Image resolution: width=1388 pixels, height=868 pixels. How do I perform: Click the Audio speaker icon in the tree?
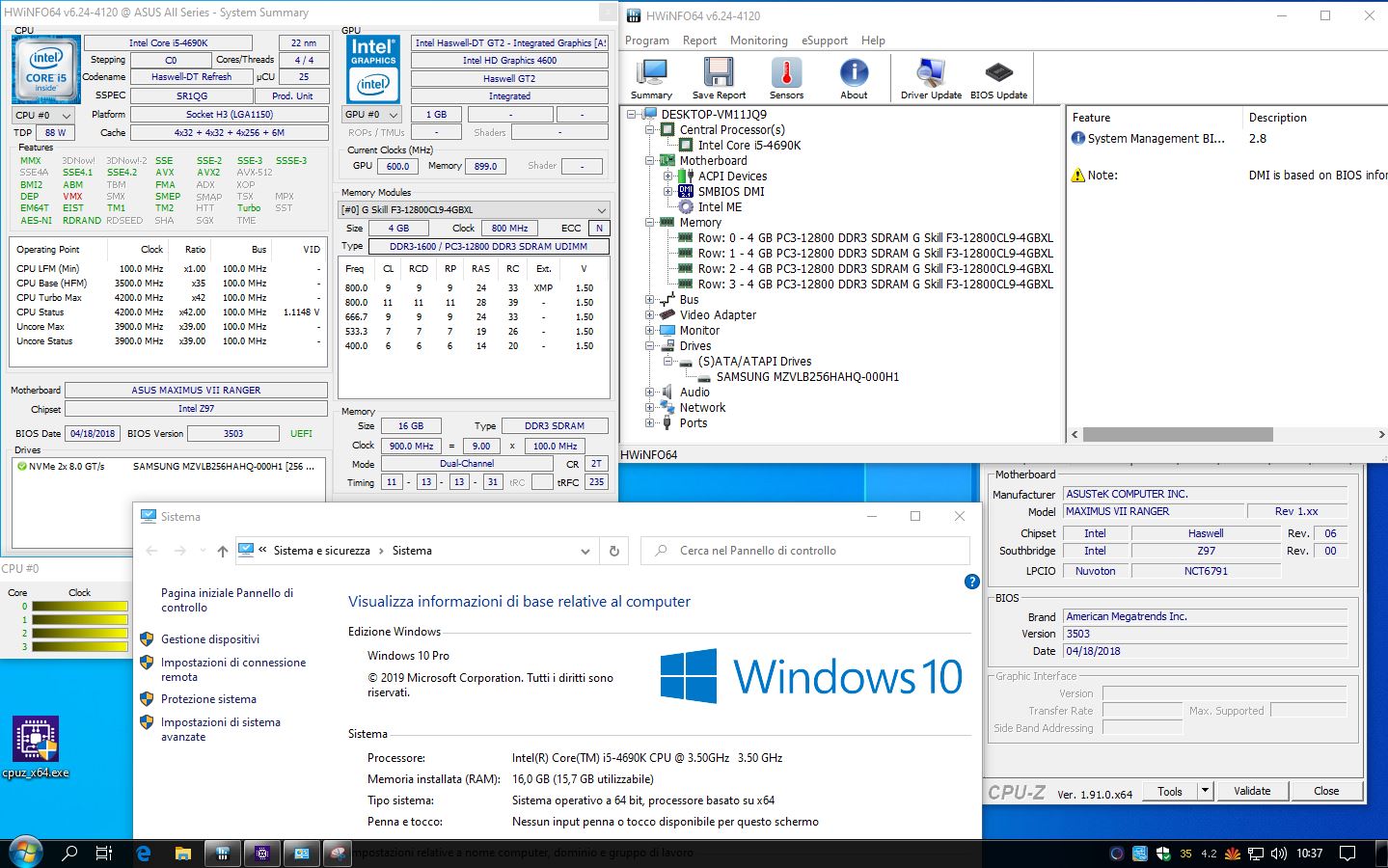coord(667,393)
